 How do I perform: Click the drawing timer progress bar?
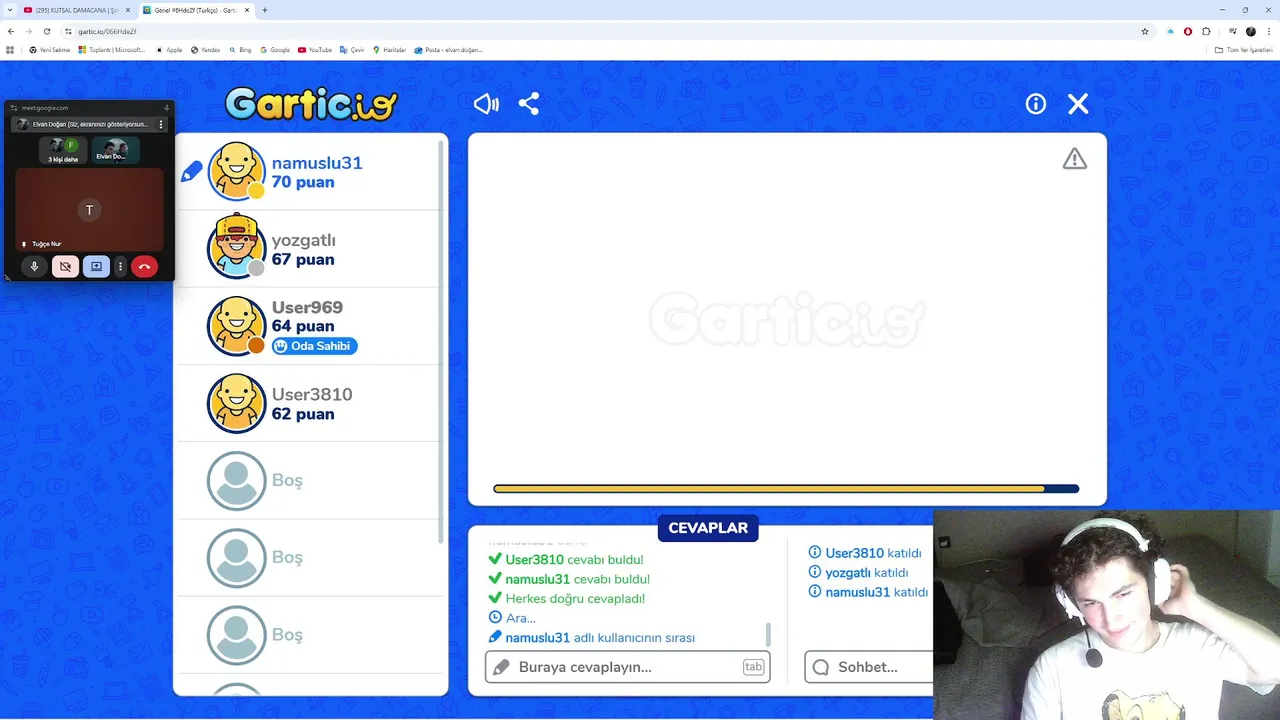pyautogui.click(x=786, y=489)
